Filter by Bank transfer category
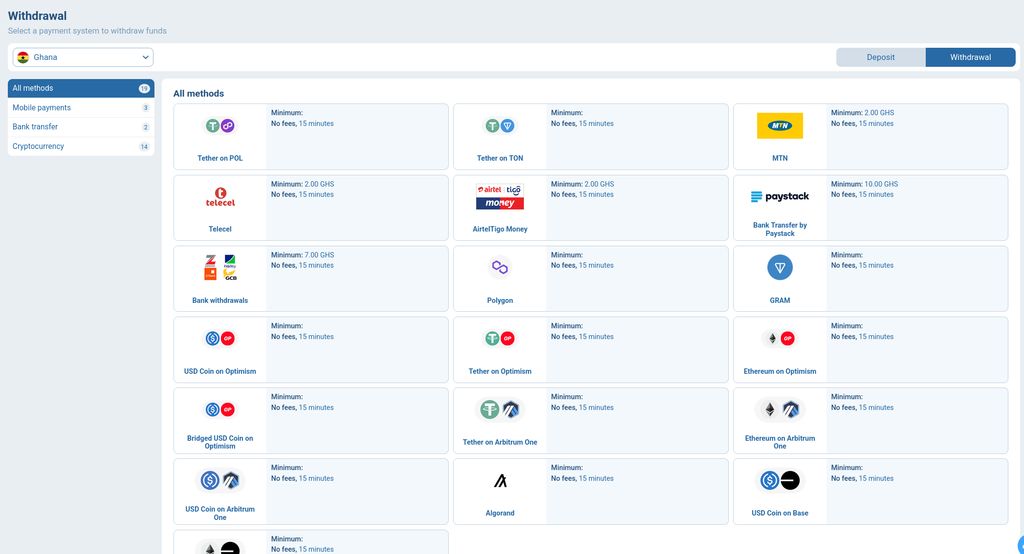Viewport: 1024px width, 554px height. coord(81,127)
